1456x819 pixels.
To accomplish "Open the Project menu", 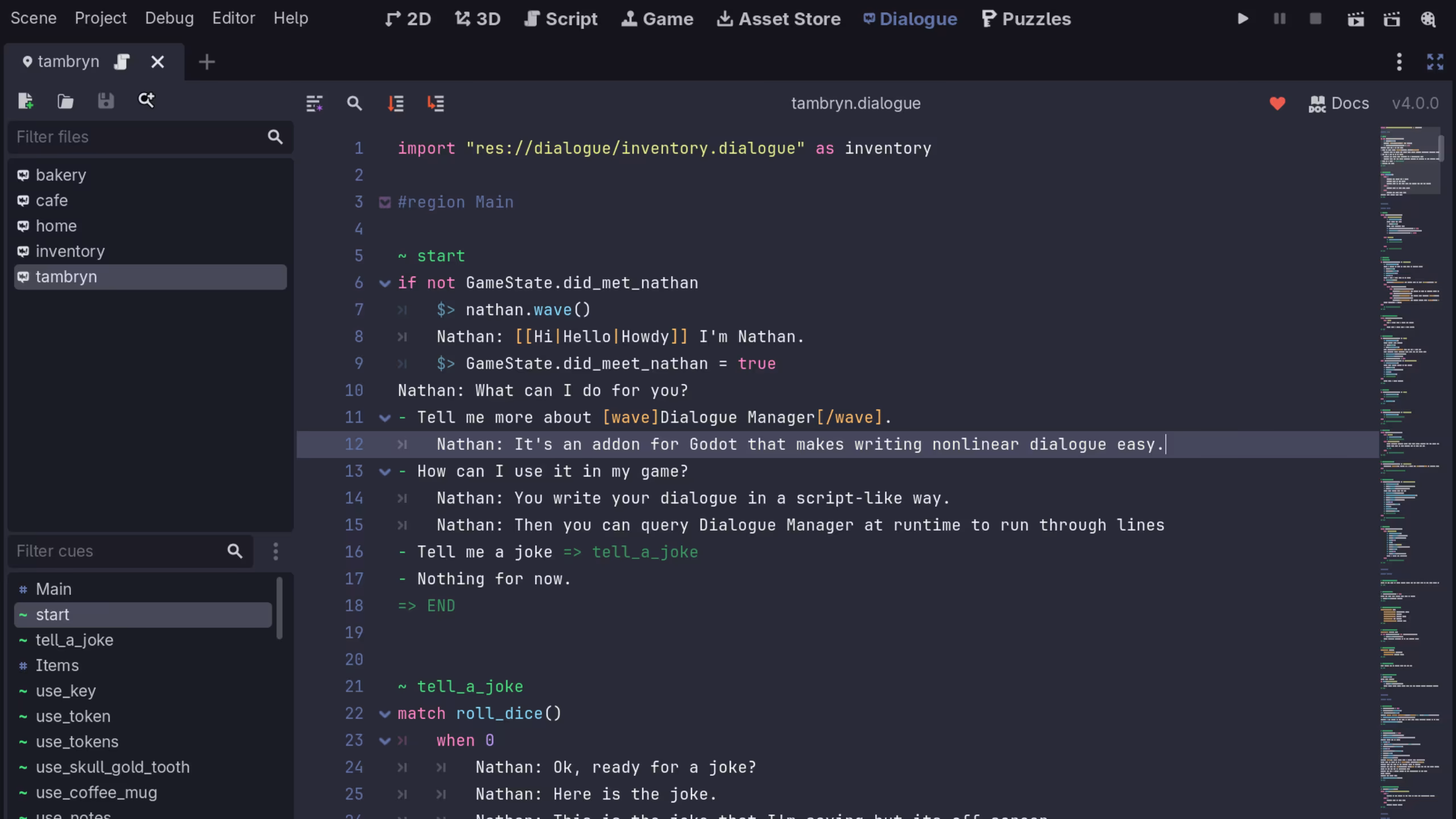I will click(101, 18).
